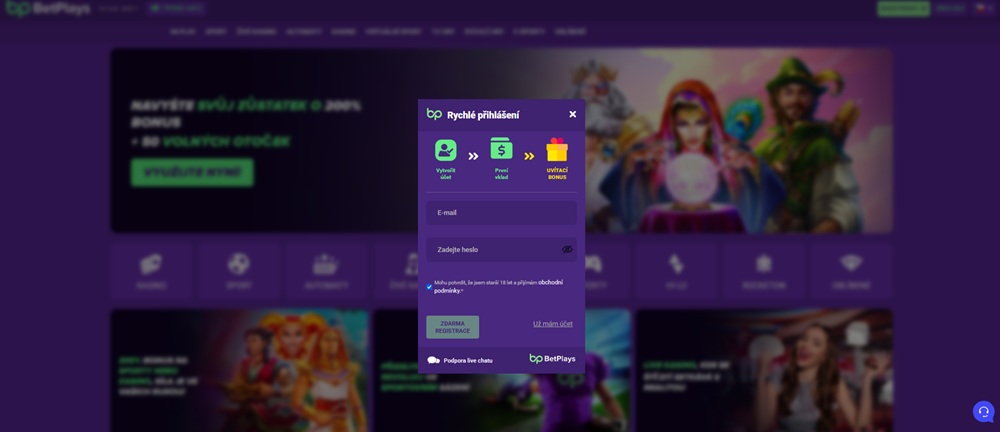Click the BetPlays logo in dialog footer
1000x432 pixels.
coord(552,359)
